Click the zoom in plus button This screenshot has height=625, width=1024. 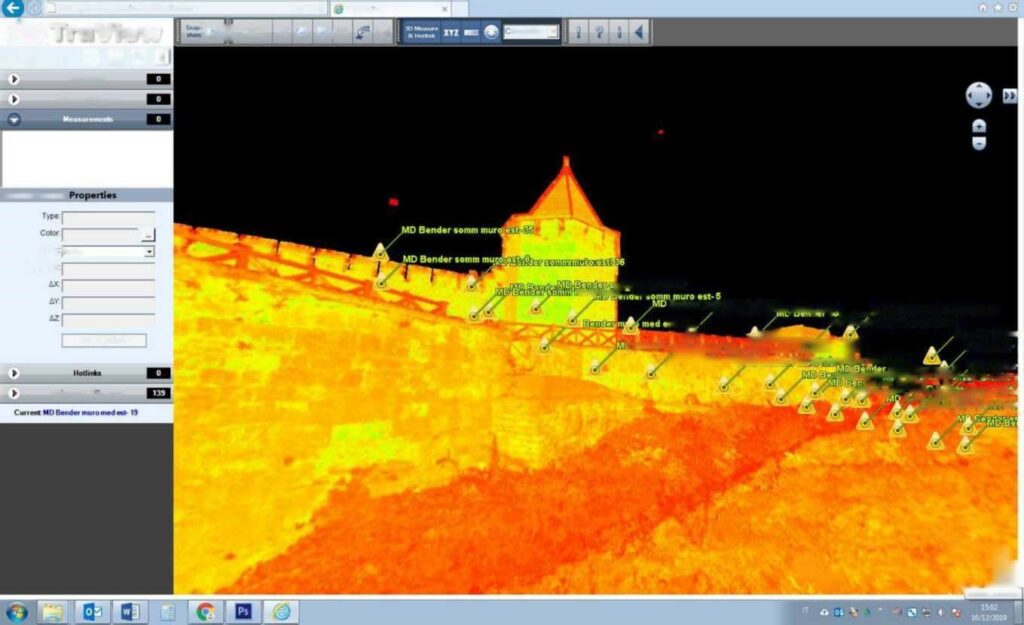(x=979, y=127)
